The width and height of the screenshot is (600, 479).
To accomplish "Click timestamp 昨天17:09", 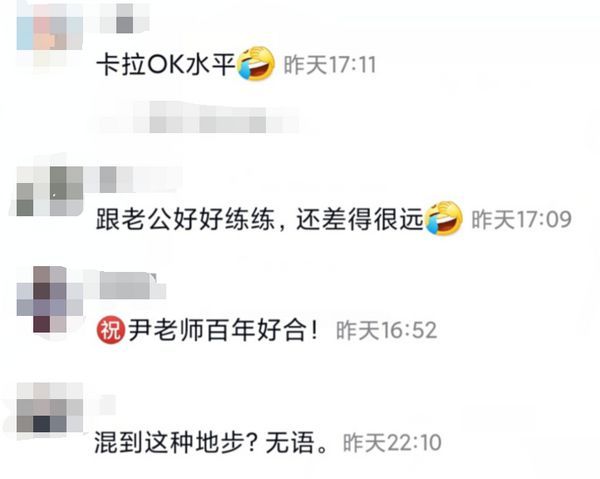I will 522,220.
